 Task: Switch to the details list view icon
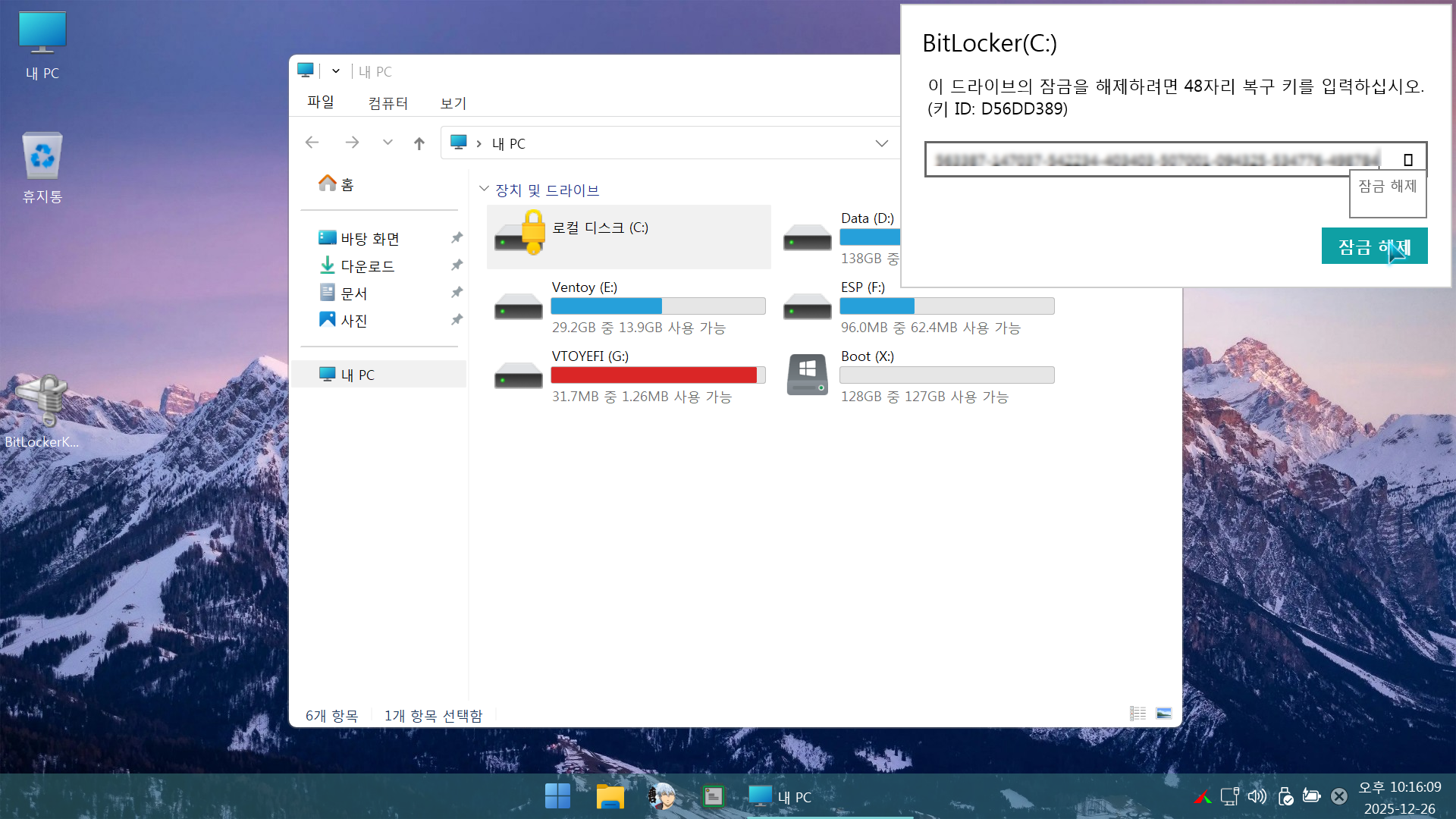[x=1137, y=714]
